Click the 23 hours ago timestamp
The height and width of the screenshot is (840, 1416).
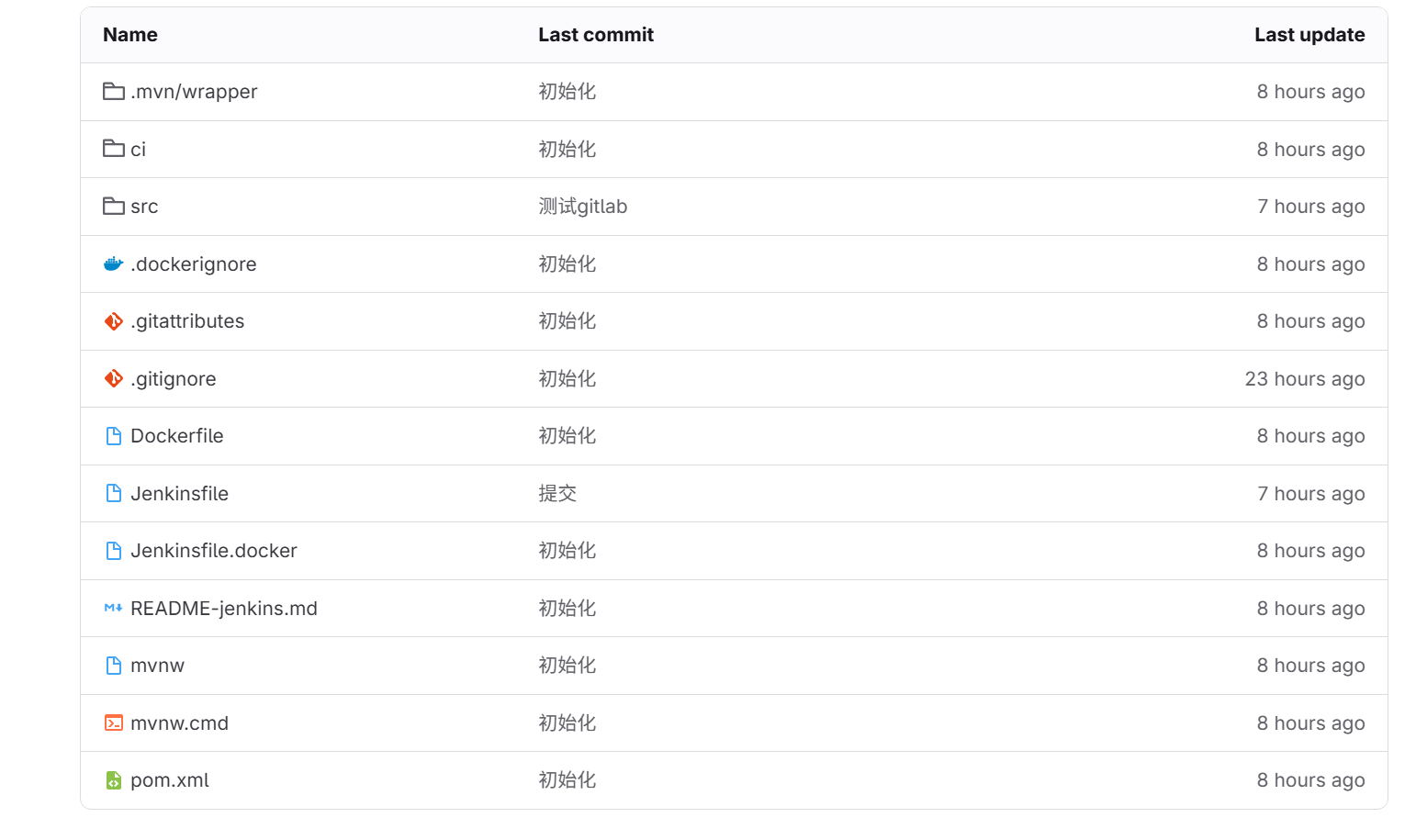[x=1305, y=379]
